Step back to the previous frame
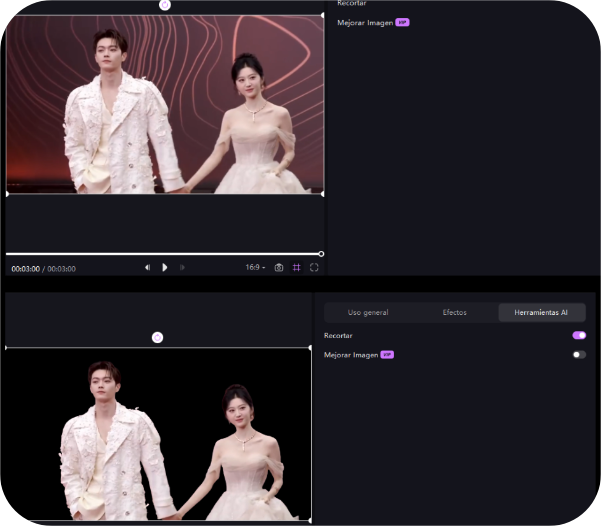The image size is (601, 526). click(148, 268)
